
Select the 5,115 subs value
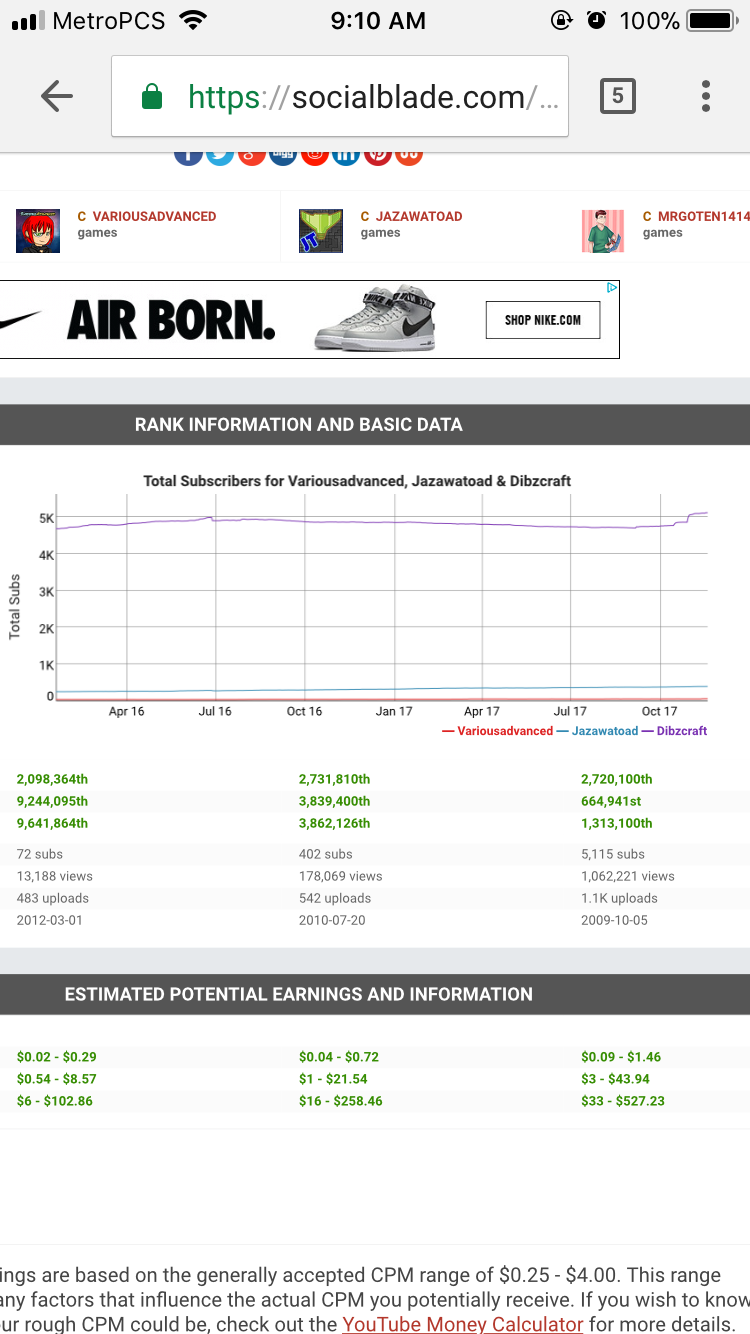pyautogui.click(x=613, y=854)
